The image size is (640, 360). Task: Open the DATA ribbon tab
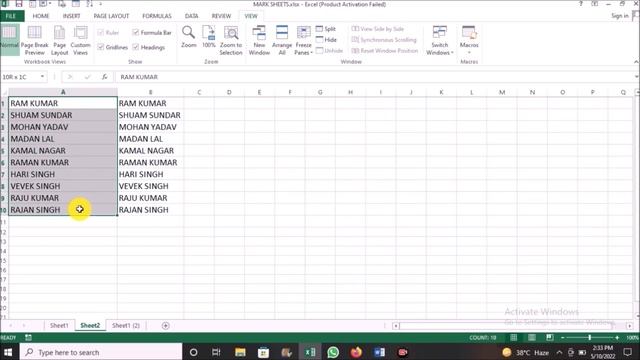[191, 16]
